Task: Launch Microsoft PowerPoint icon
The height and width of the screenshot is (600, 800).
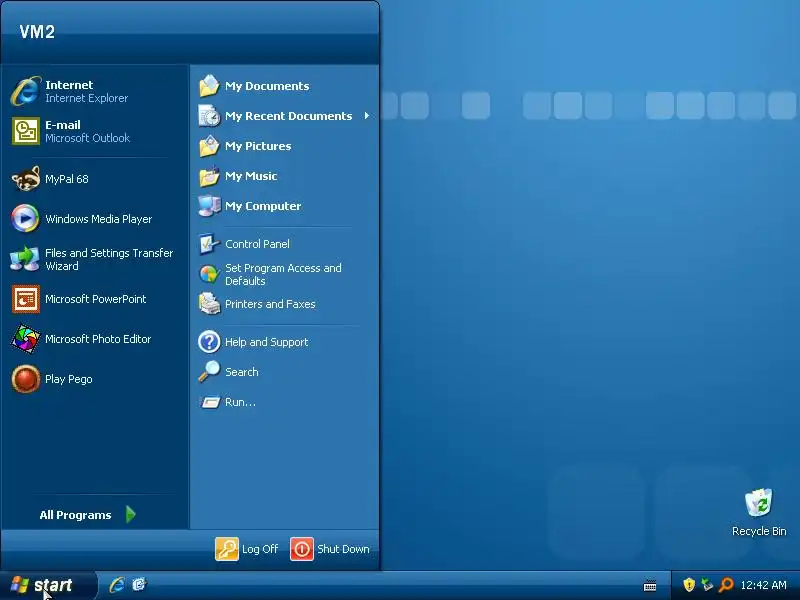Action: [x=26, y=299]
